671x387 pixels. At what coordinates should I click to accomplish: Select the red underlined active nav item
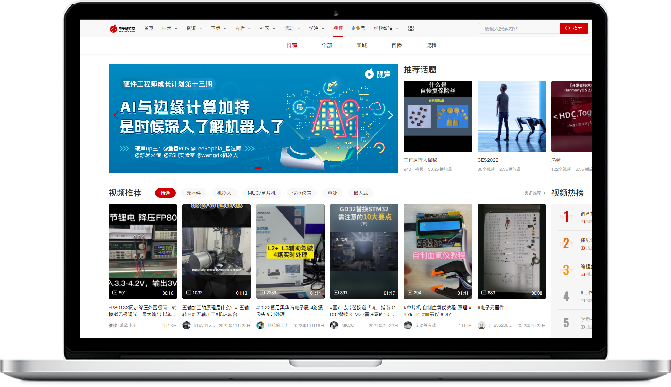(338, 28)
